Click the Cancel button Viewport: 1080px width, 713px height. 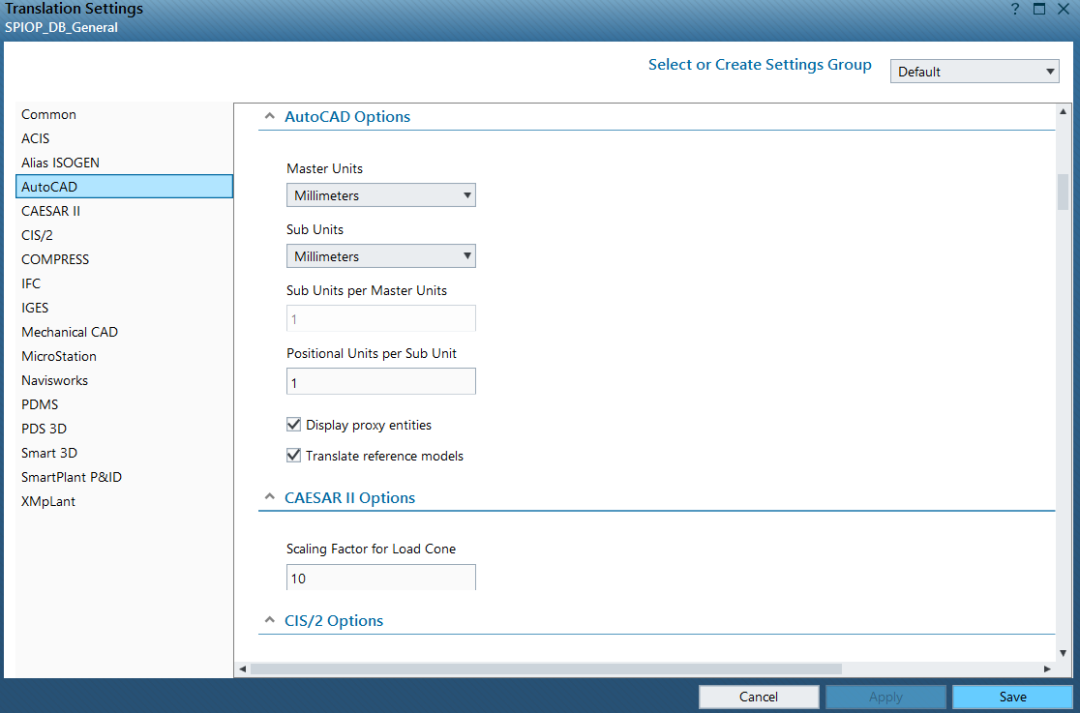pyautogui.click(x=758, y=696)
